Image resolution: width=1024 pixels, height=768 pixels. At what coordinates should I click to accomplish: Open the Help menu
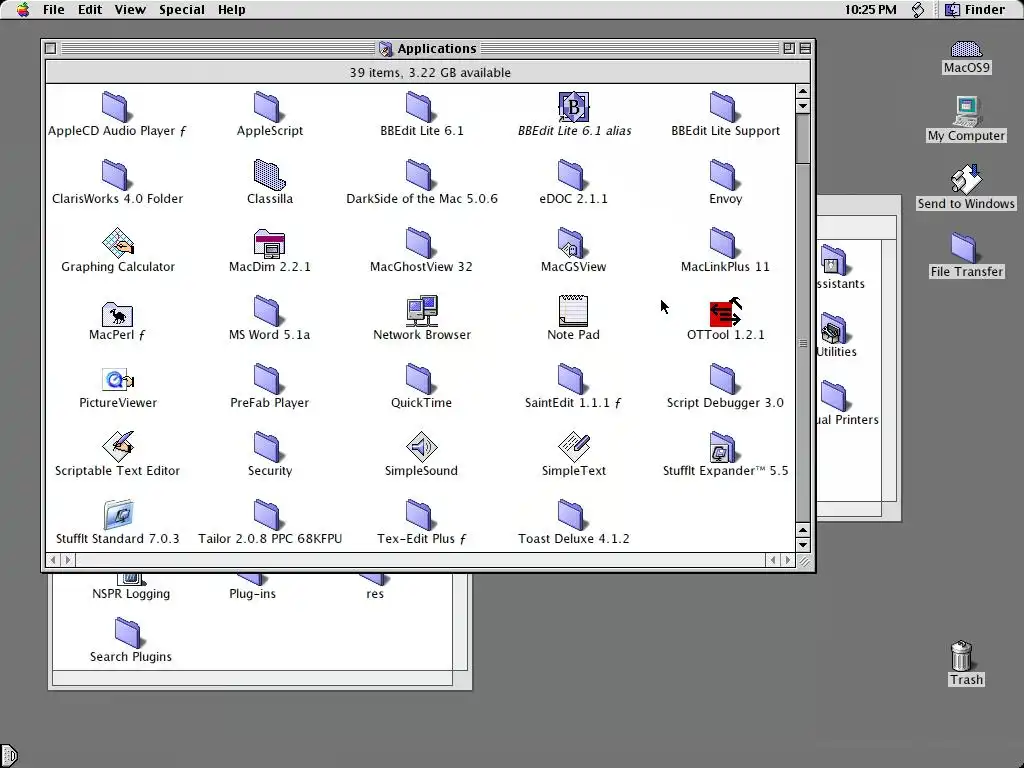click(x=231, y=10)
